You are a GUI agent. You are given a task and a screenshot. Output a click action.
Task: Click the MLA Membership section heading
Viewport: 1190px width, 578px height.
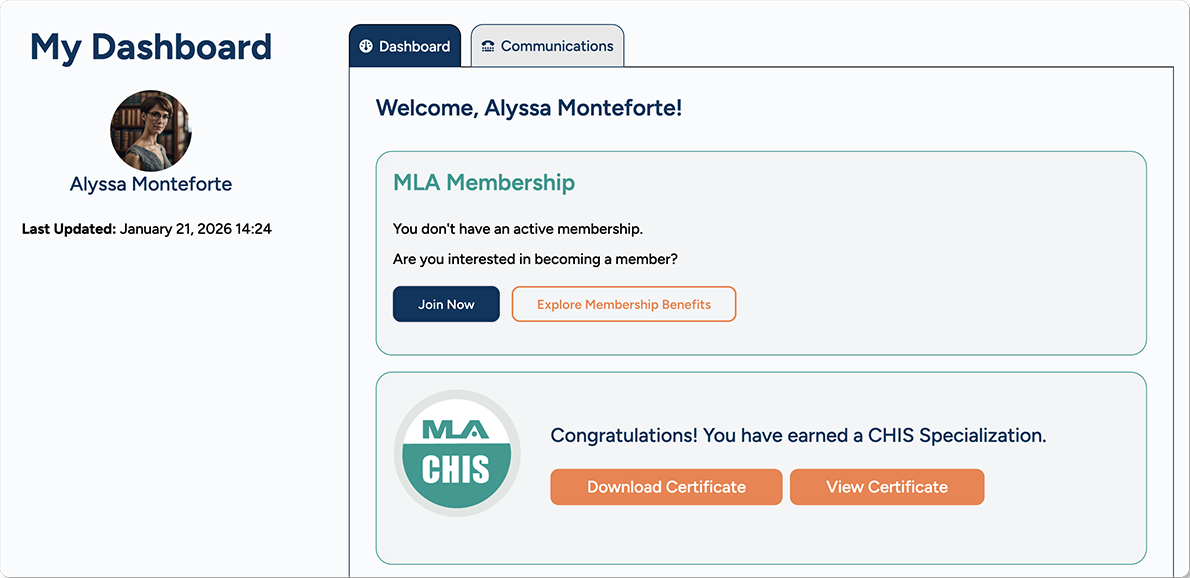click(484, 183)
